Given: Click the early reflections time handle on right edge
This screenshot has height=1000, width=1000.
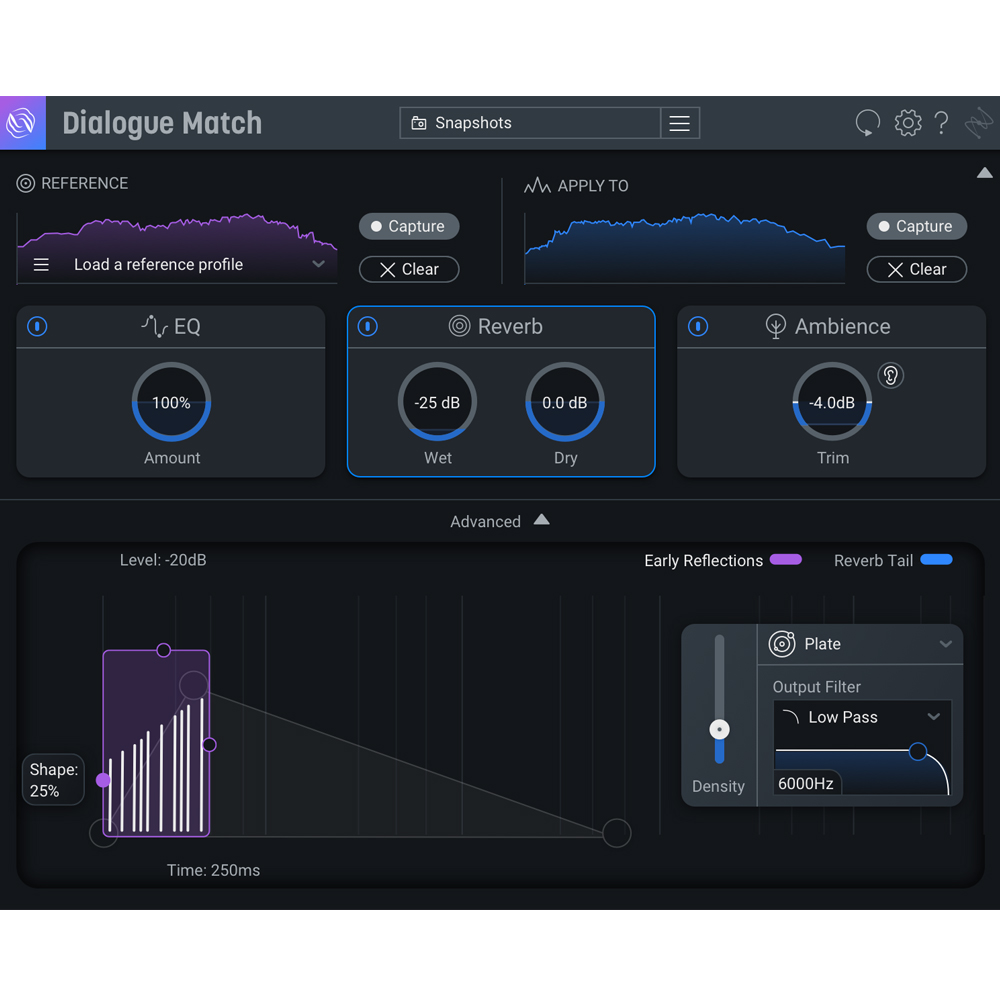Looking at the screenshot, I should tap(209, 744).
